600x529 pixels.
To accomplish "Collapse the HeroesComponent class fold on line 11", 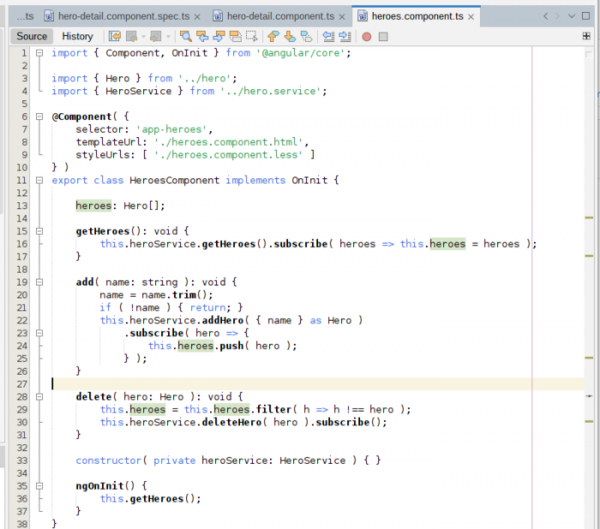I will [39, 180].
